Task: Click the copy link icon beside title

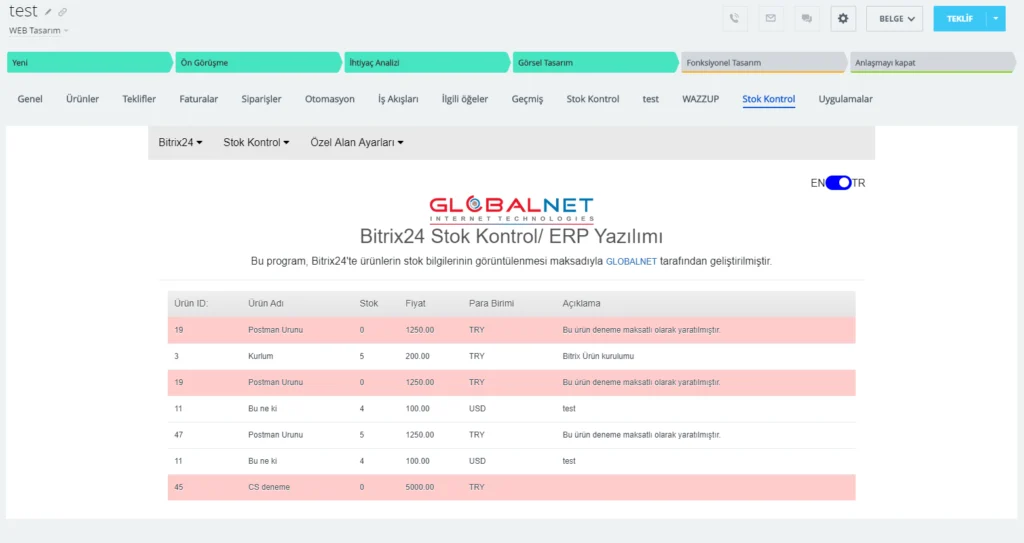Action: coord(62,12)
